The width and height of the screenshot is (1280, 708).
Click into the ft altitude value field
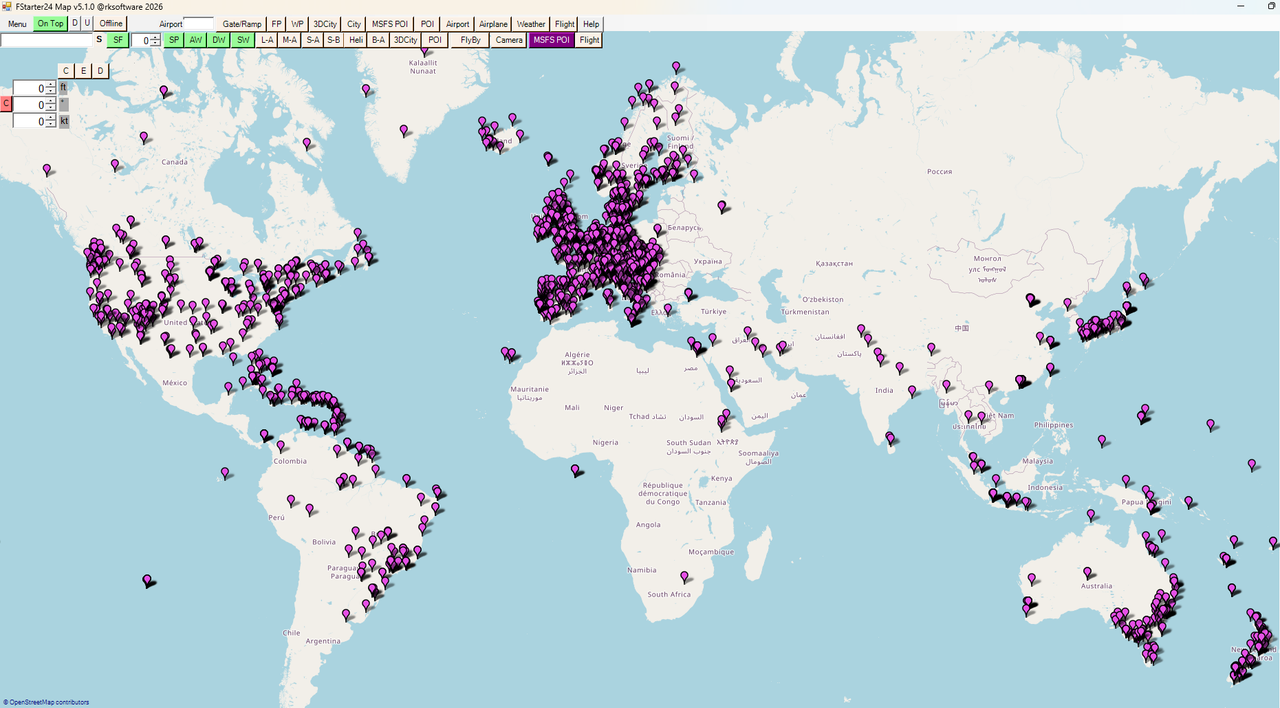[29, 87]
